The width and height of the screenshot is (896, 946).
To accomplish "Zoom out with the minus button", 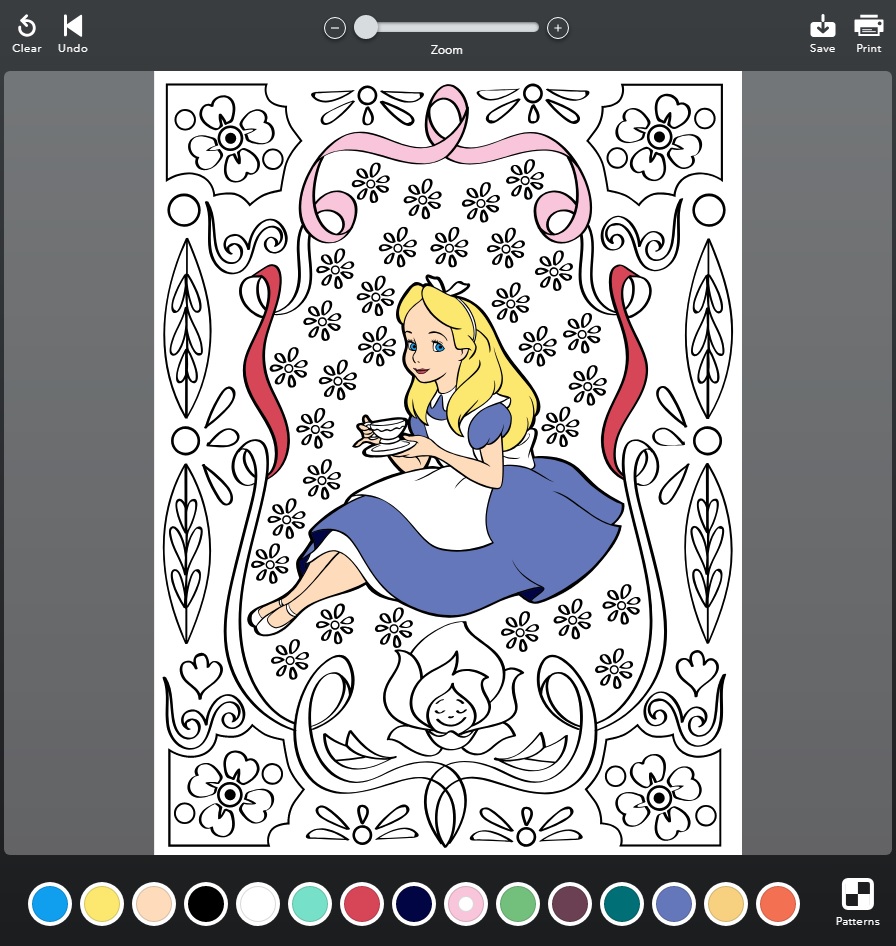I will pos(335,28).
